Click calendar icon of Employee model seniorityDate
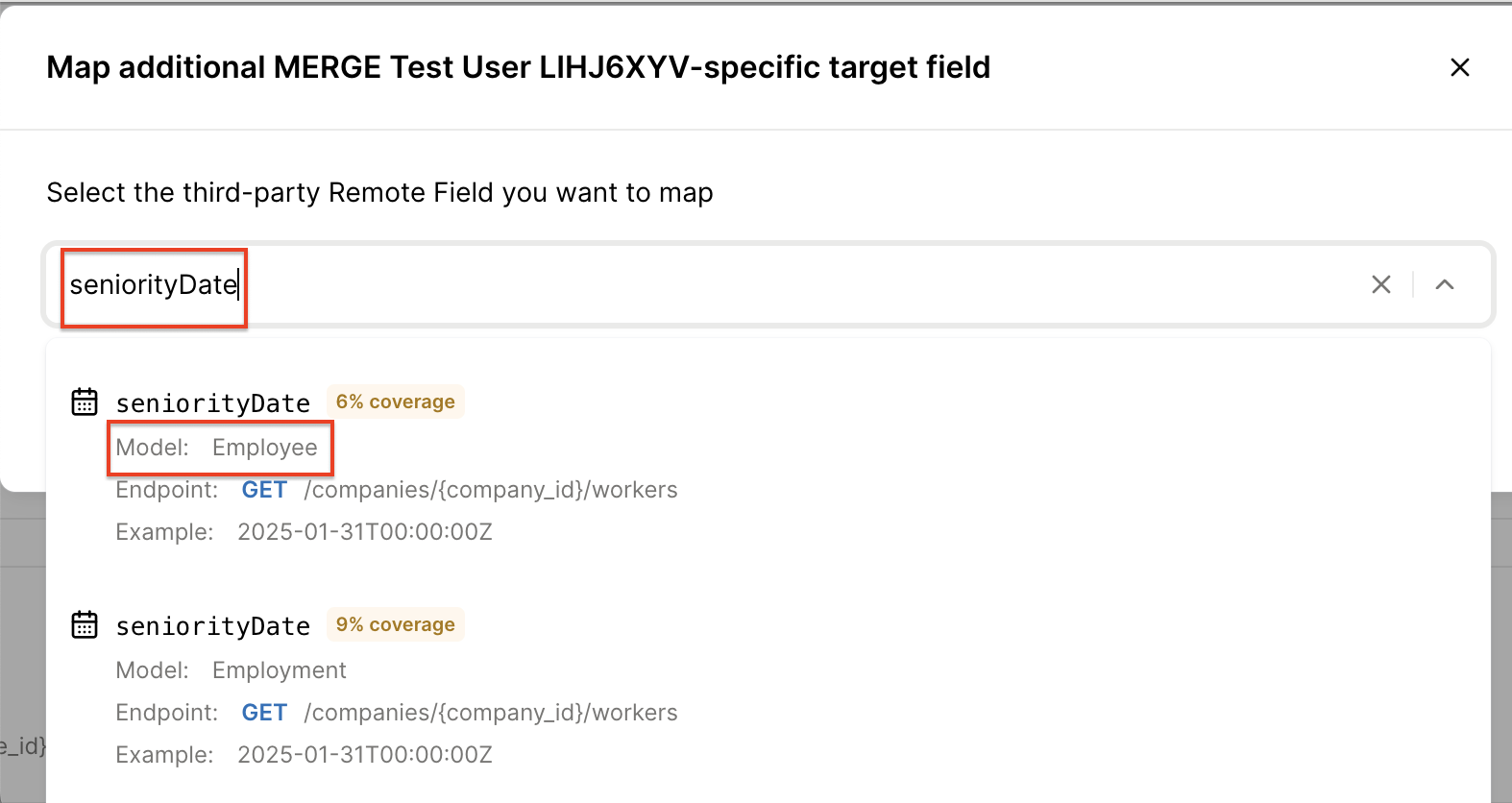Screen dimensions: 1512x803 85,402
